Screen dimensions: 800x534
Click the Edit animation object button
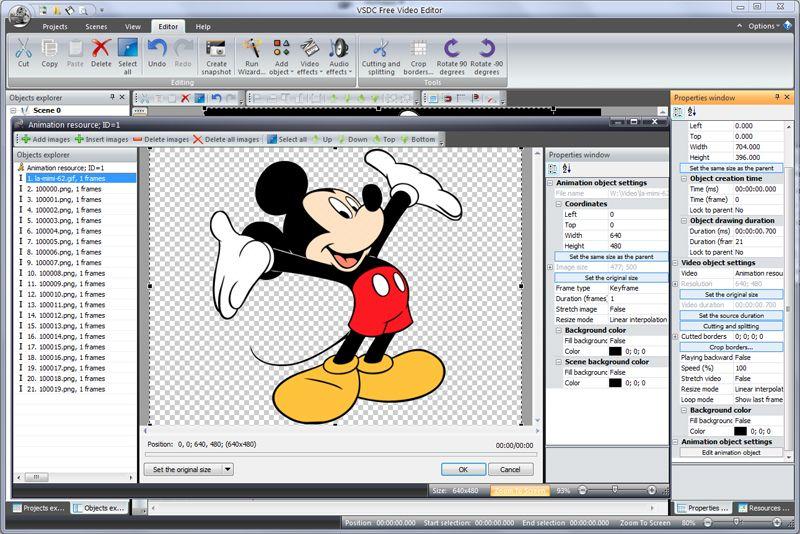click(x=731, y=452)
